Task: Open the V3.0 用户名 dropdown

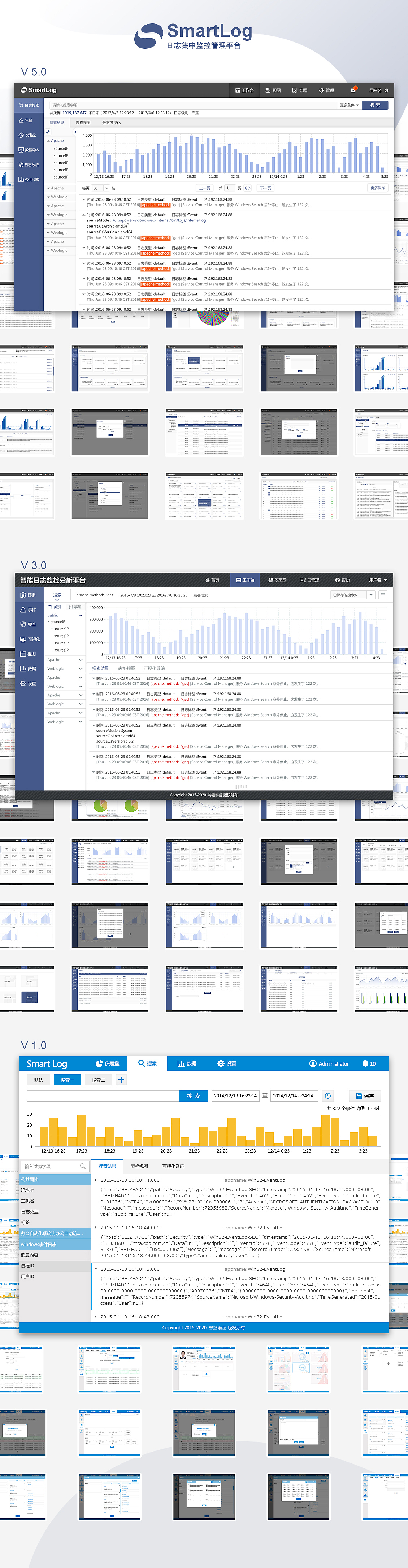Action: pos(378,580)
